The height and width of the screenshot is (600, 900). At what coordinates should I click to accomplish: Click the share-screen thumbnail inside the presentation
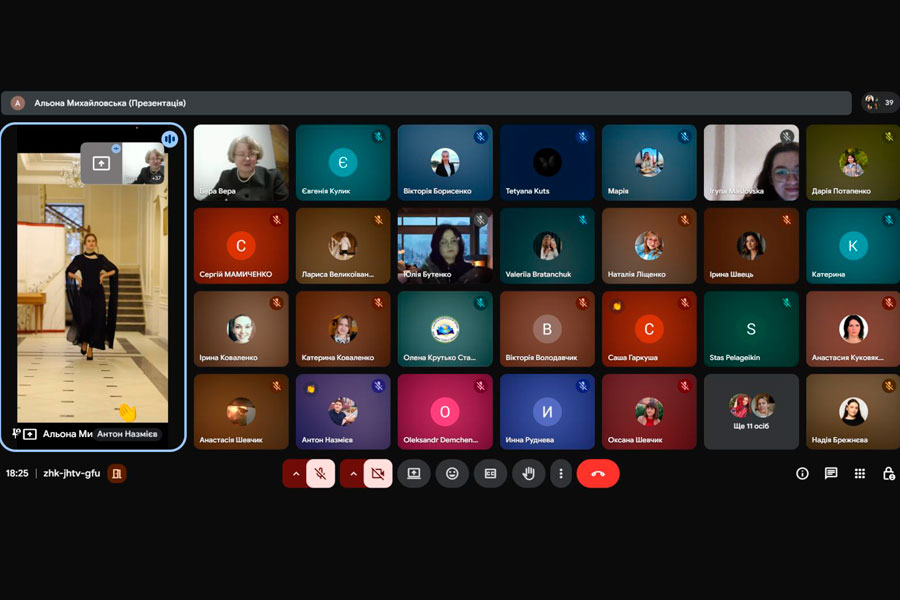pos(101,164)
